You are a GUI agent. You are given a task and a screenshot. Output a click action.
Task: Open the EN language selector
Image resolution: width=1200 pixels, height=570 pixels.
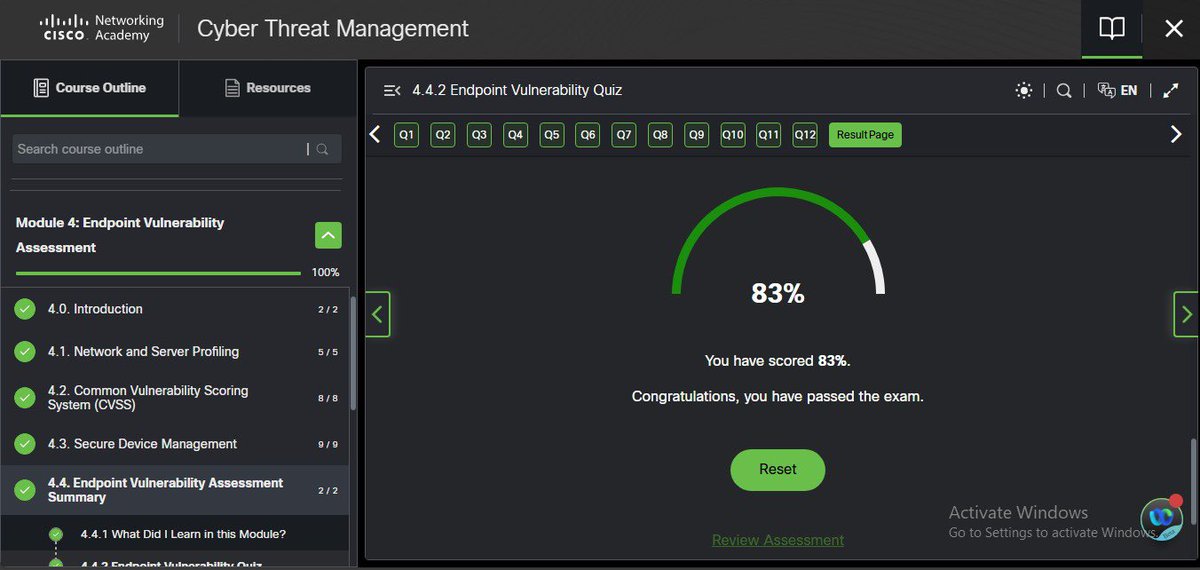tap(1117, 90)
